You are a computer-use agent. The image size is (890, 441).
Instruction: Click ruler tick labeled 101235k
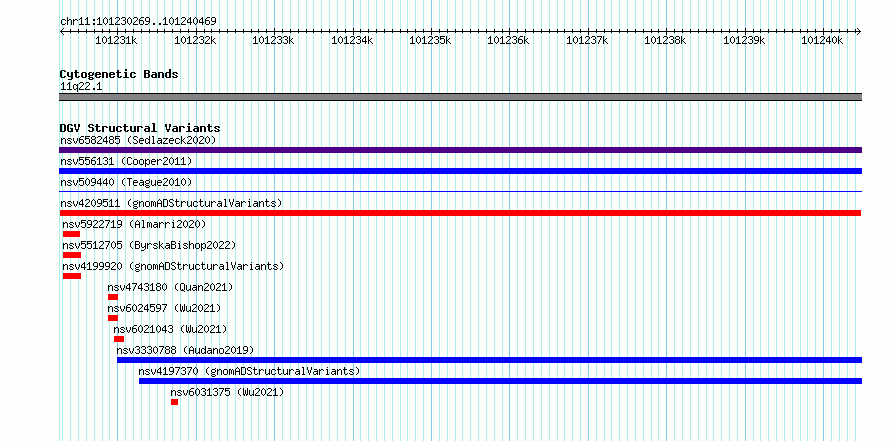(x=430, y=40)
